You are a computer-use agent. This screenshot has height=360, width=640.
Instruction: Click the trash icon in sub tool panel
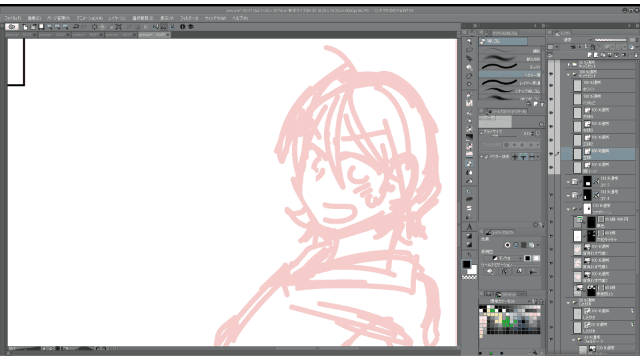(x=542, y=104)
